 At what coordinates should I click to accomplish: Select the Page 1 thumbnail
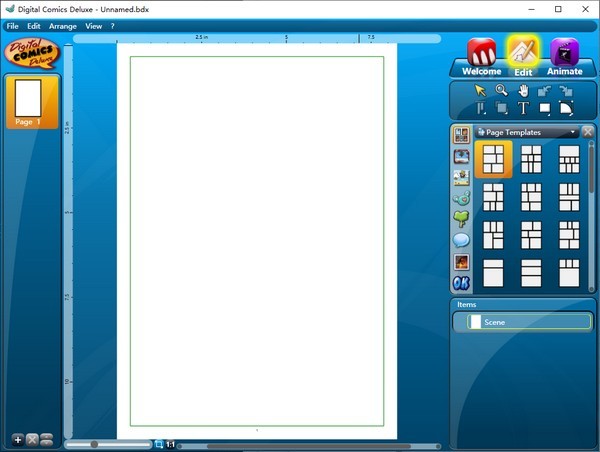[33, 102]
